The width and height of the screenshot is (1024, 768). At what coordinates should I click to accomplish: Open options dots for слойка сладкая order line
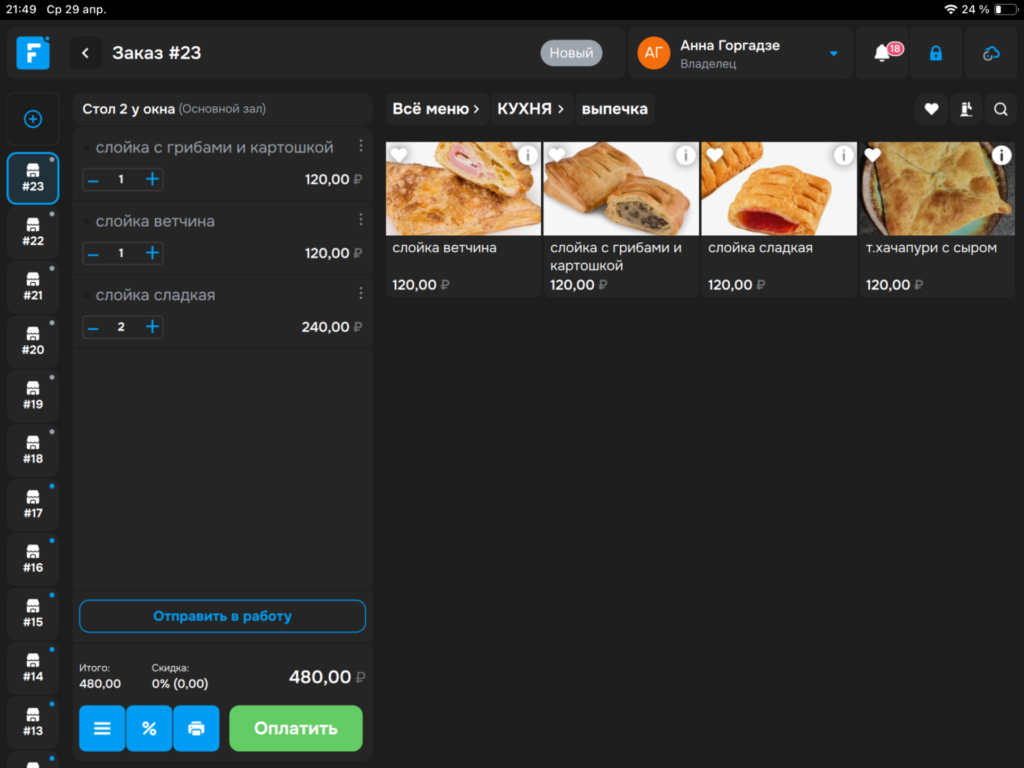pos(360,294)
